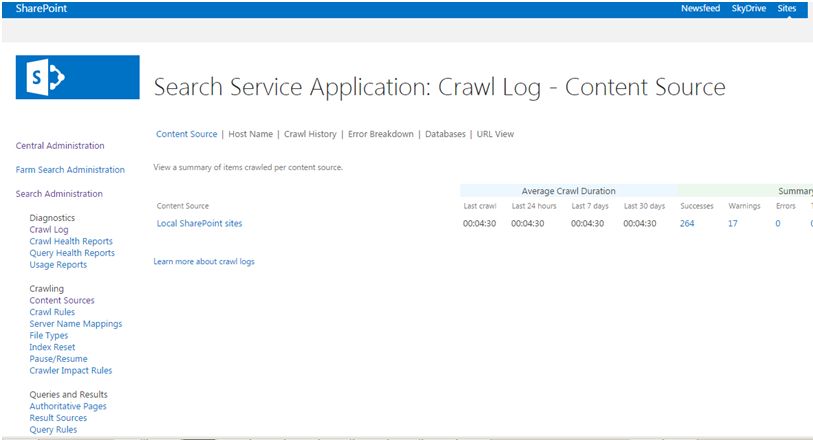Go to Sites in the top bar
Viewport: 813px width, 440px height.
(x=787, y=8)
